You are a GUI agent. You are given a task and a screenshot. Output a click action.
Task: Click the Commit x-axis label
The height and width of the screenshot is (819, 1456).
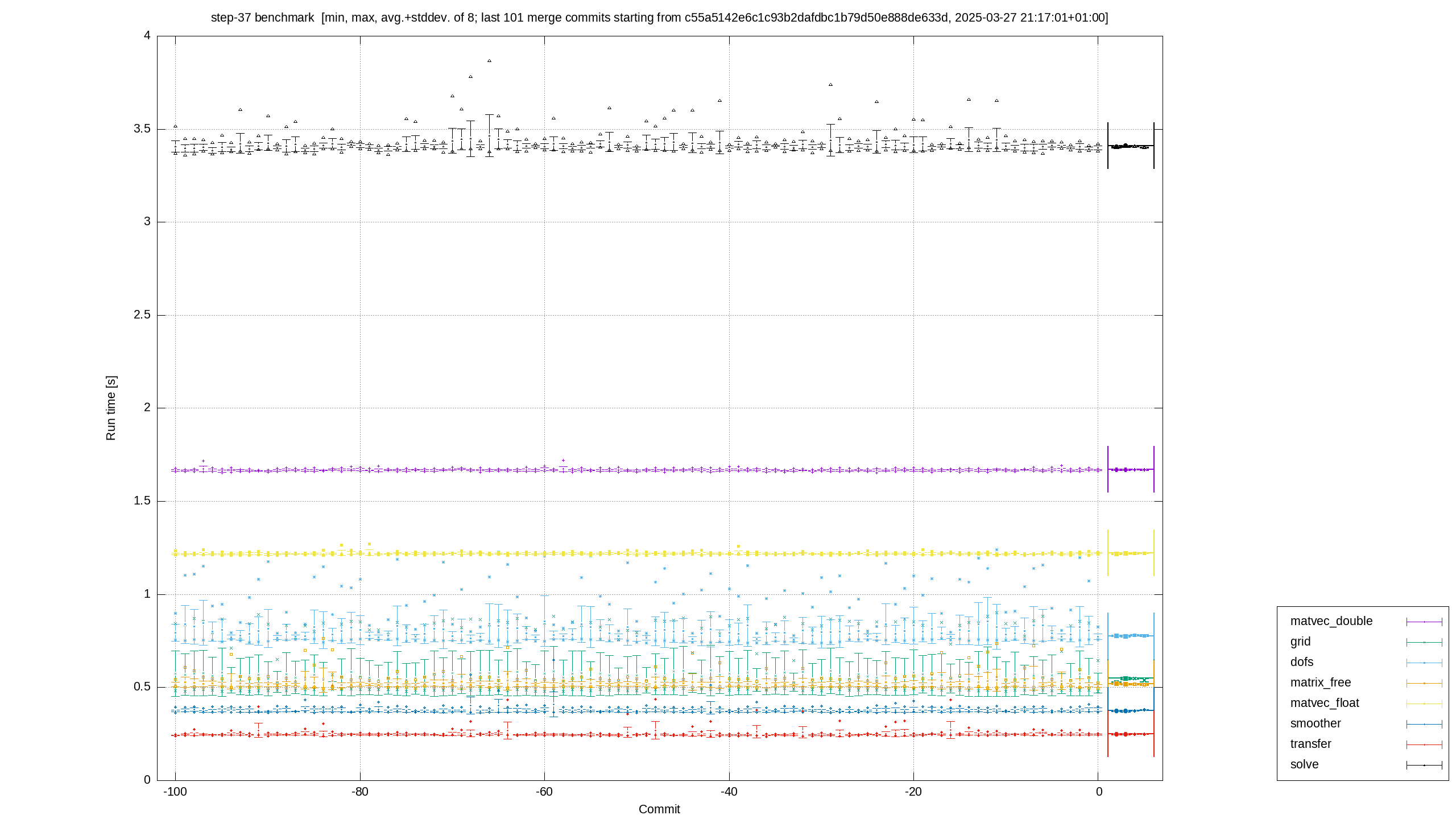[x=659, y=809]
